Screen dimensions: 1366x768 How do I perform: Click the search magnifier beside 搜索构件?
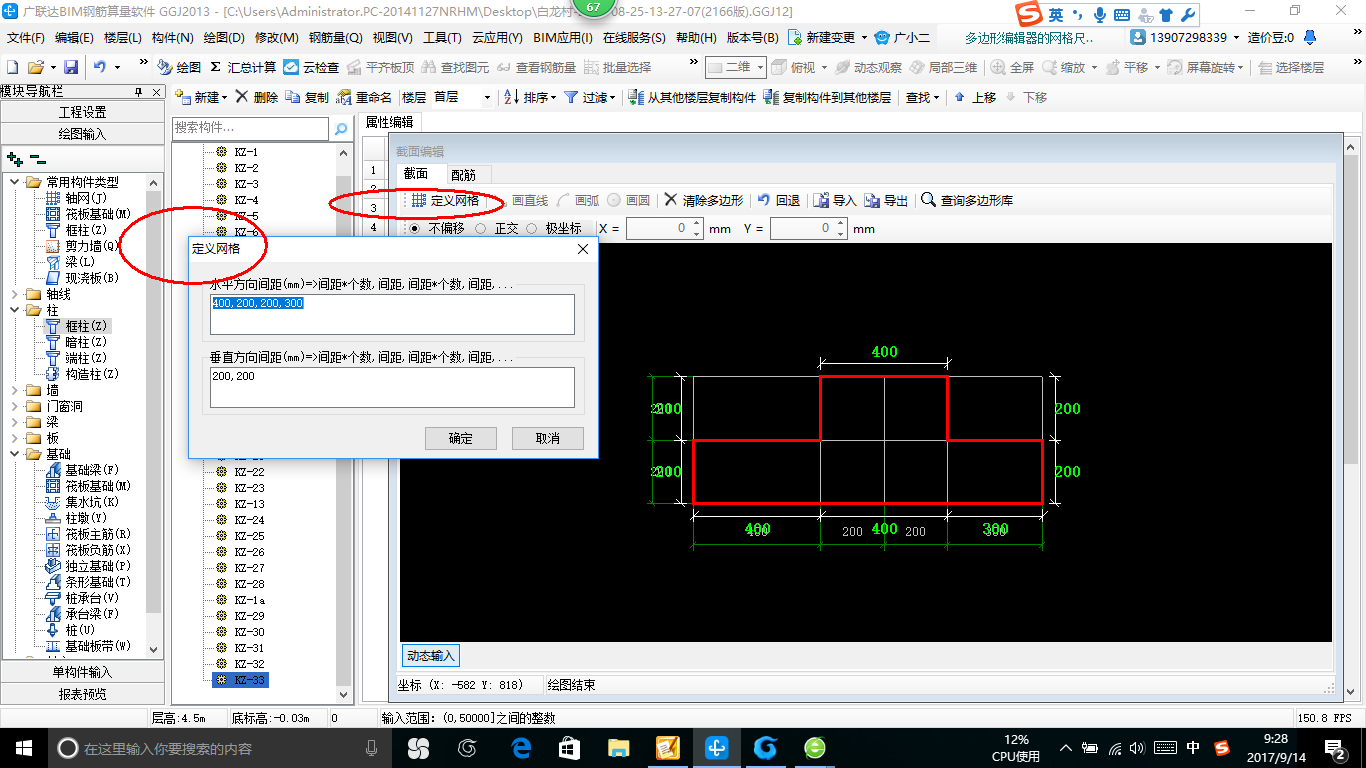tap(341, 129)
